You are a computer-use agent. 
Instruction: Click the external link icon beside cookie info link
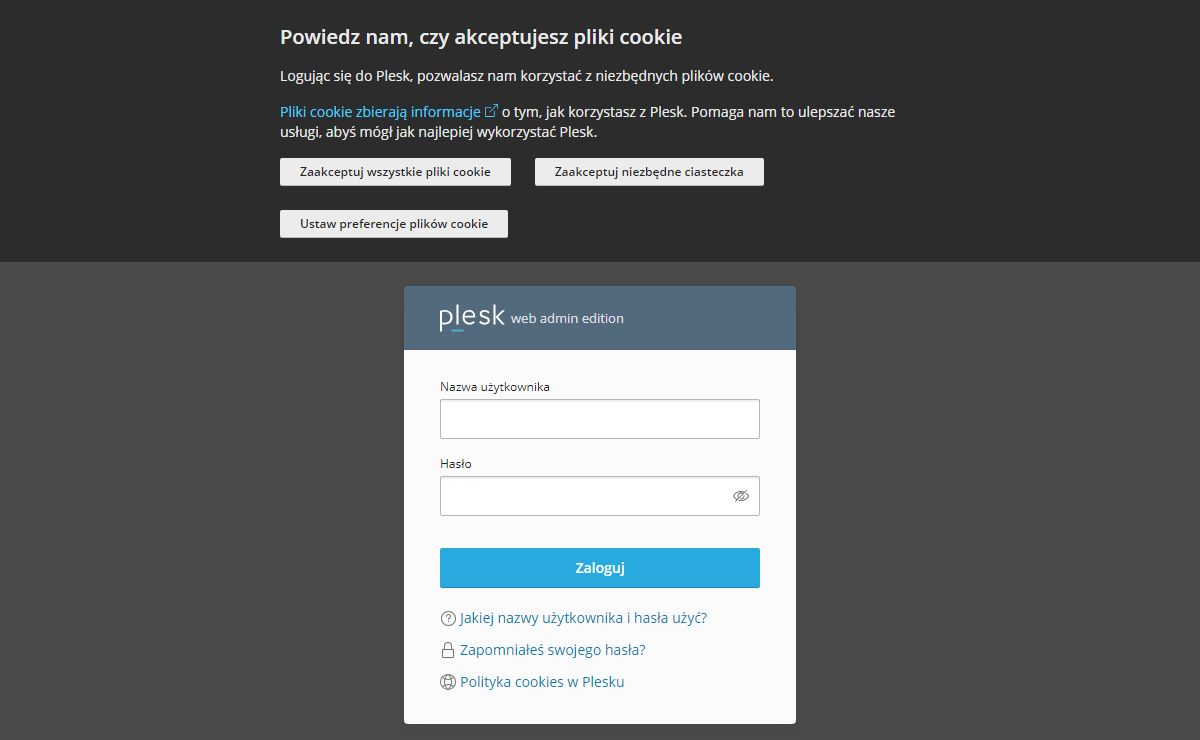(x=491, y=111)
